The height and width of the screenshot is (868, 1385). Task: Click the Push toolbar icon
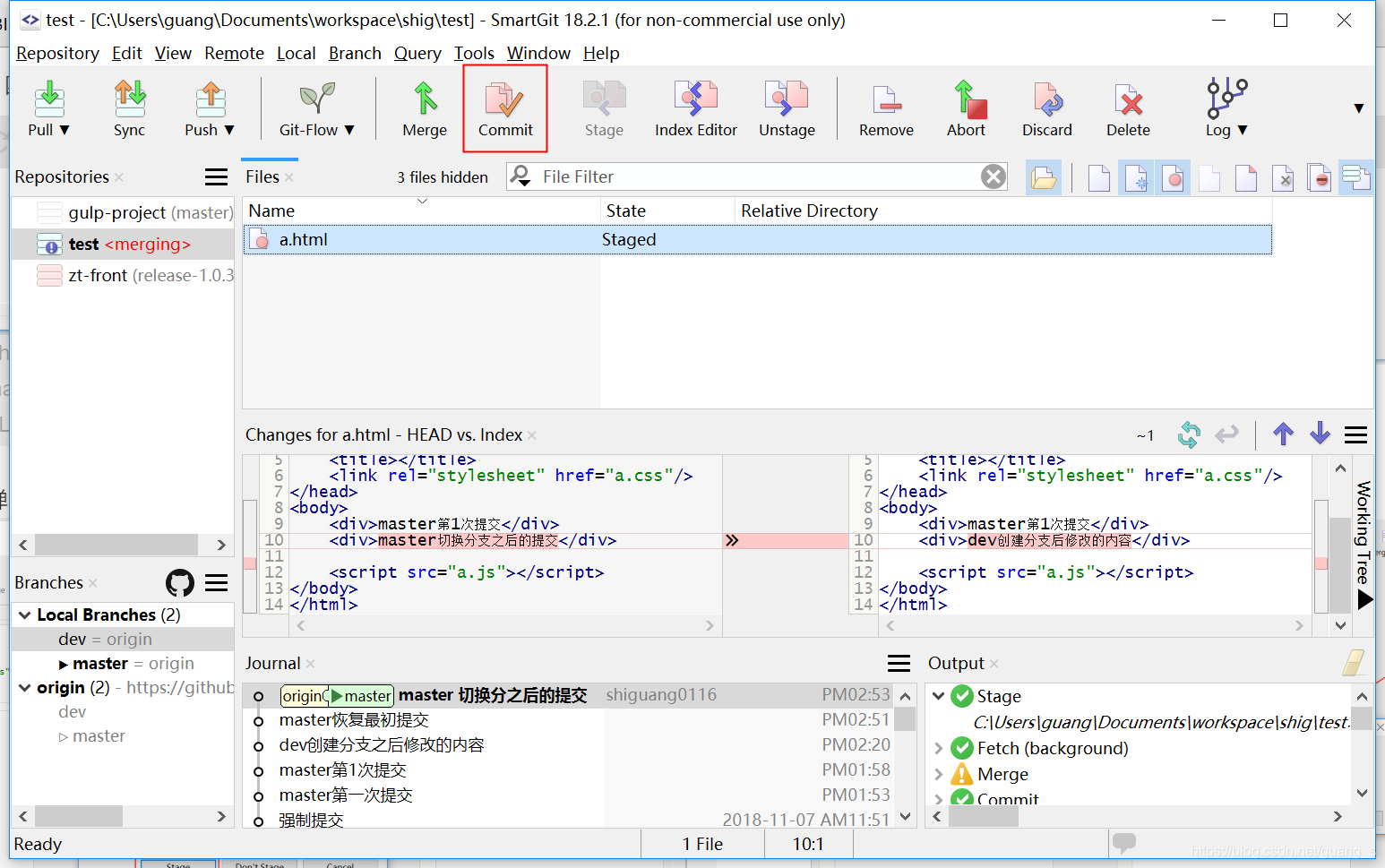pos(210,99)
